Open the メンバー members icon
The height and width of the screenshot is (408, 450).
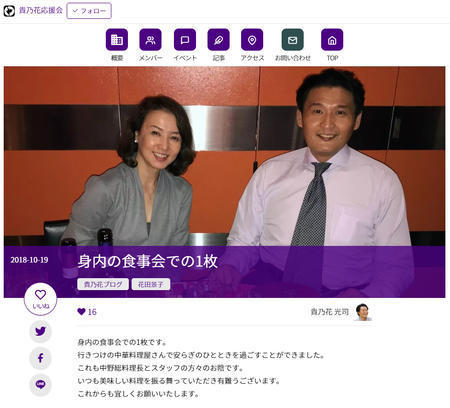coord(150,40)
